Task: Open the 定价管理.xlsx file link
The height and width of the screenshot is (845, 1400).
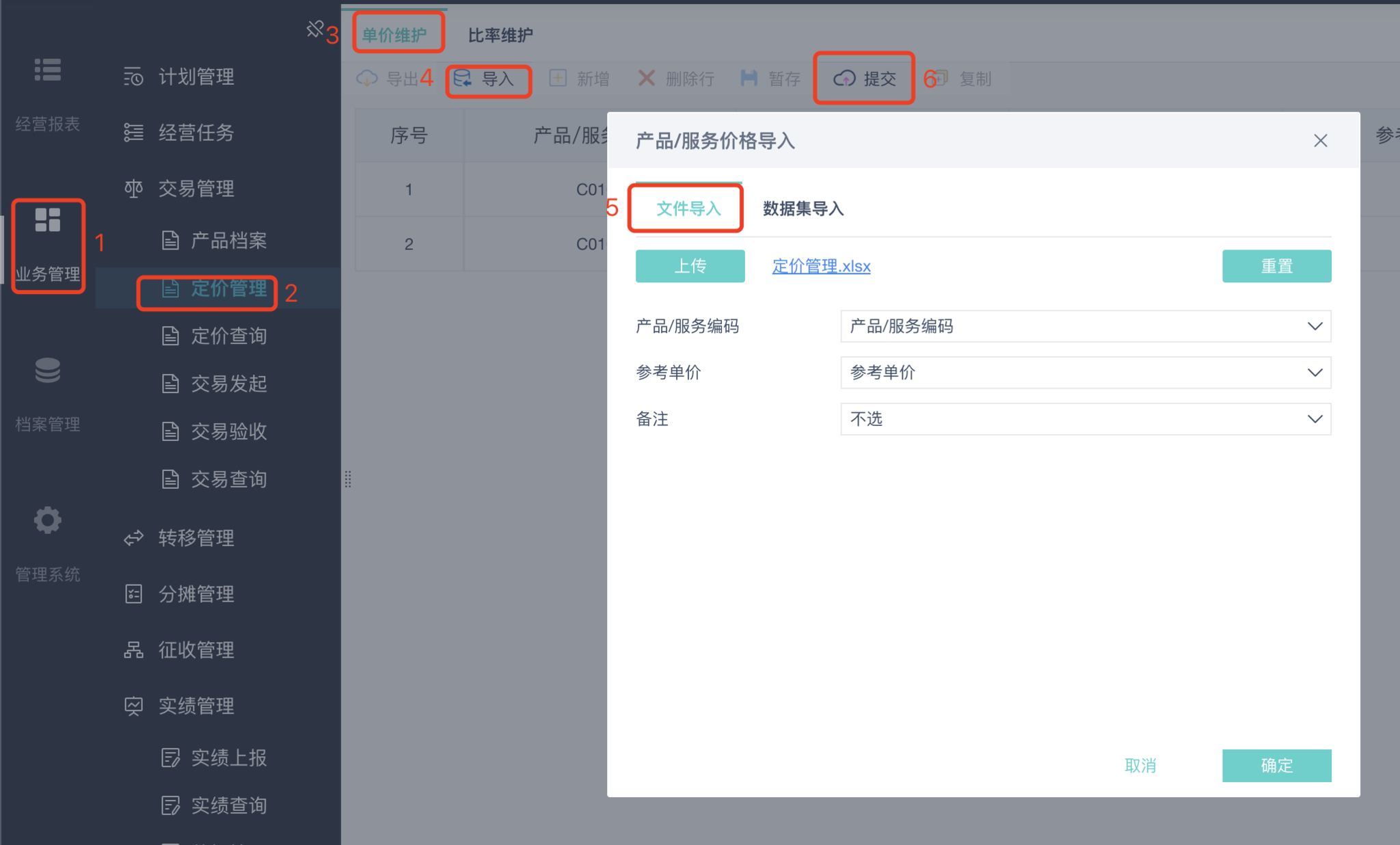Action: click(x=821, y=266)
